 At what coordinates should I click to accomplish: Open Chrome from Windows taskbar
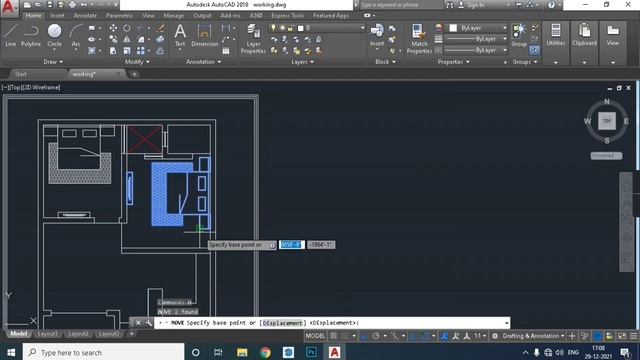click(x=265, y=352)
